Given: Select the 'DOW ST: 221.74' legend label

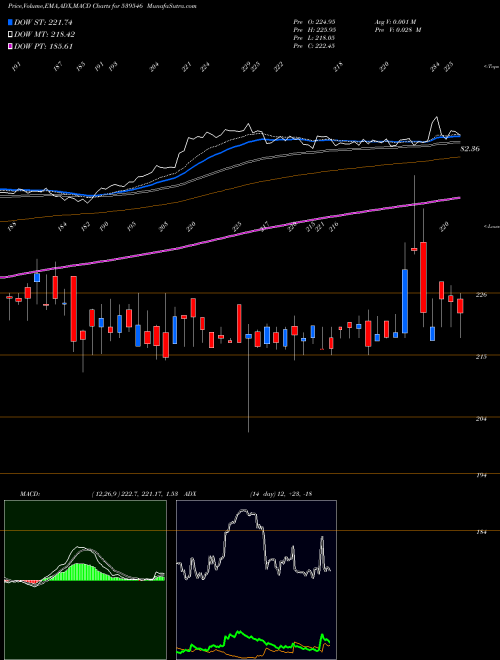Looking at the screenshot, I should (43, 22).
